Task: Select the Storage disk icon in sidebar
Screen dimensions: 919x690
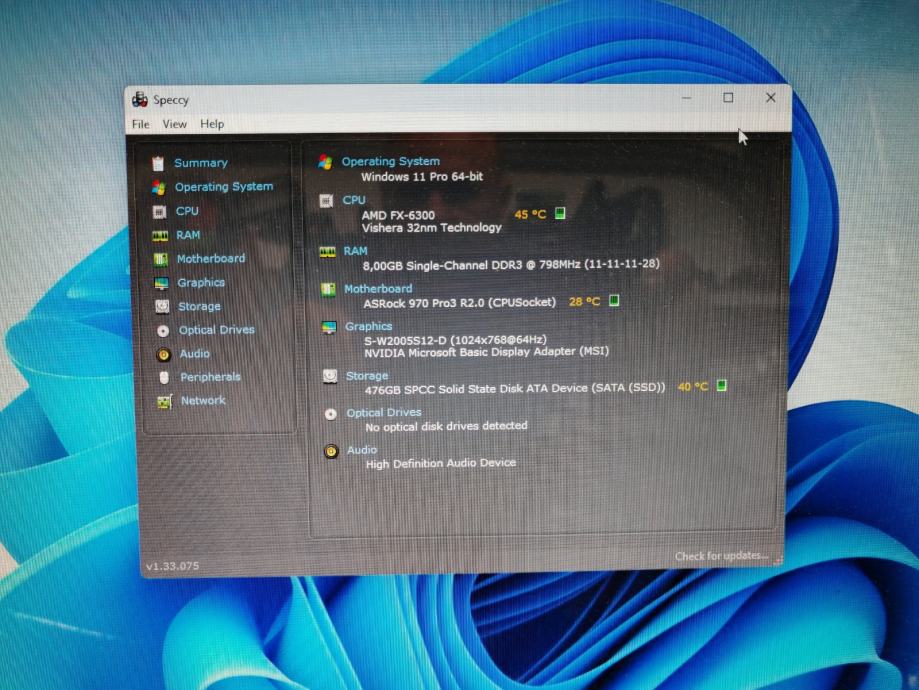Action: 162,307
